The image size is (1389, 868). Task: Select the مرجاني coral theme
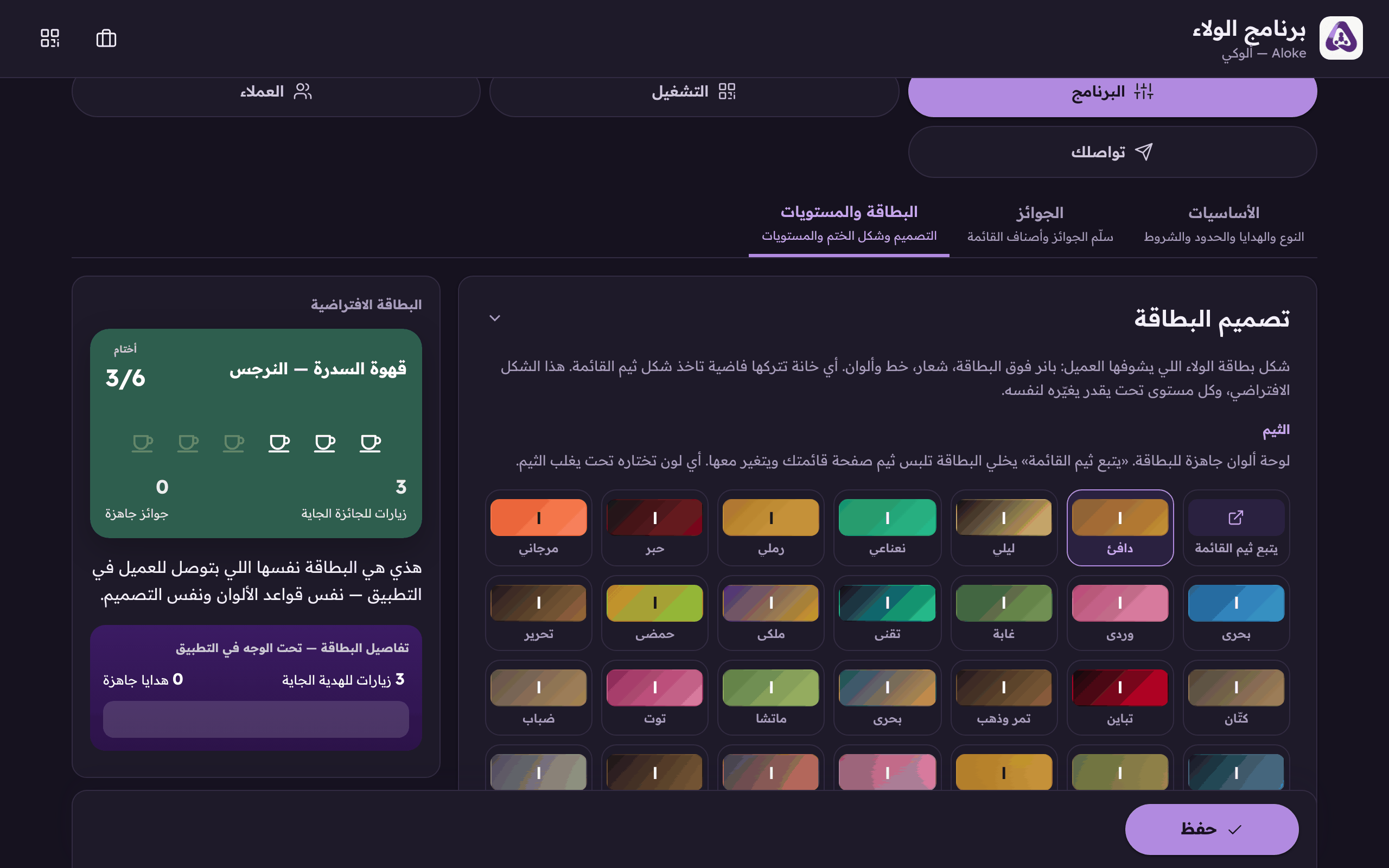(538, 527)
